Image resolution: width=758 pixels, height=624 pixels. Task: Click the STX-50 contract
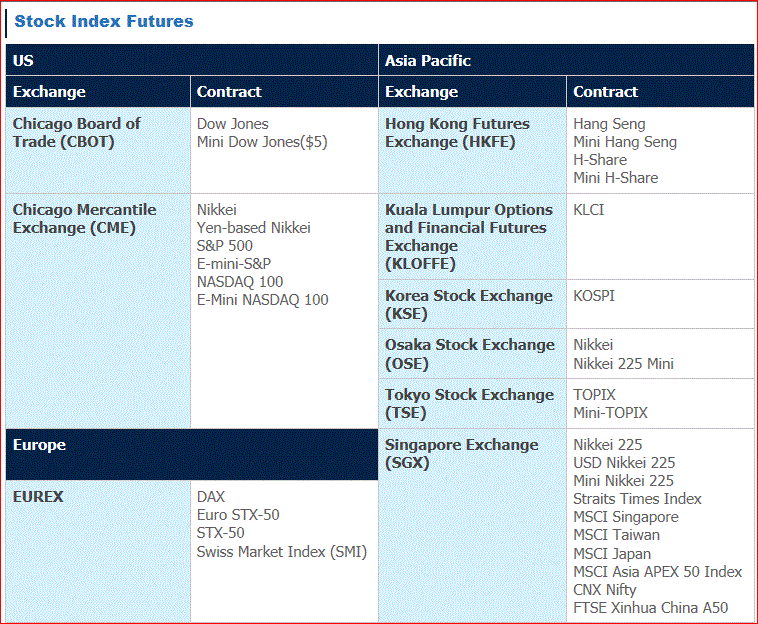point(220,533)
